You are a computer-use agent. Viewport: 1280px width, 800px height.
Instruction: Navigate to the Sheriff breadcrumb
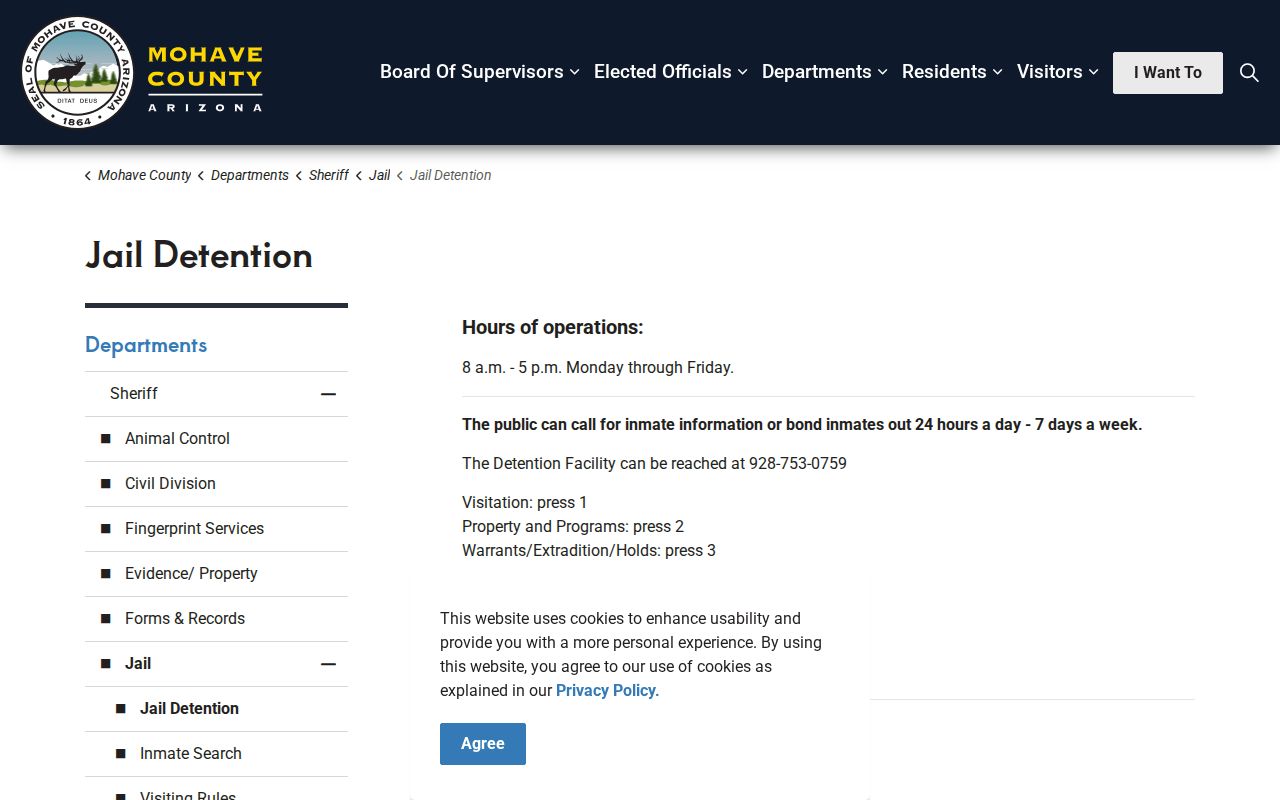click(x=329, y=175)
